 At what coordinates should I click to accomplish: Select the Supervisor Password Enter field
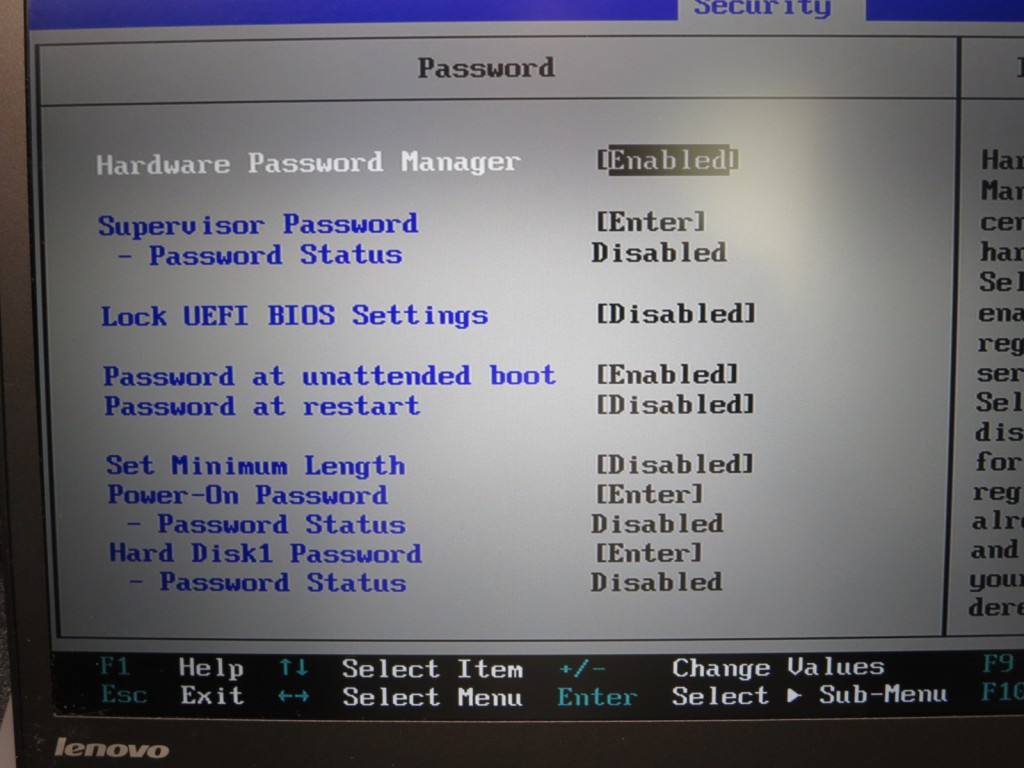point(650,222)
